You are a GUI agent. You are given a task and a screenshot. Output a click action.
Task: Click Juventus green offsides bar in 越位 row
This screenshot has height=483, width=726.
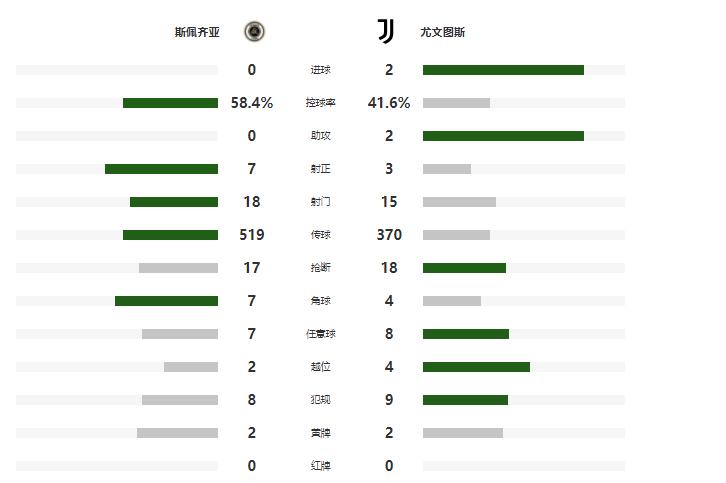476,367
